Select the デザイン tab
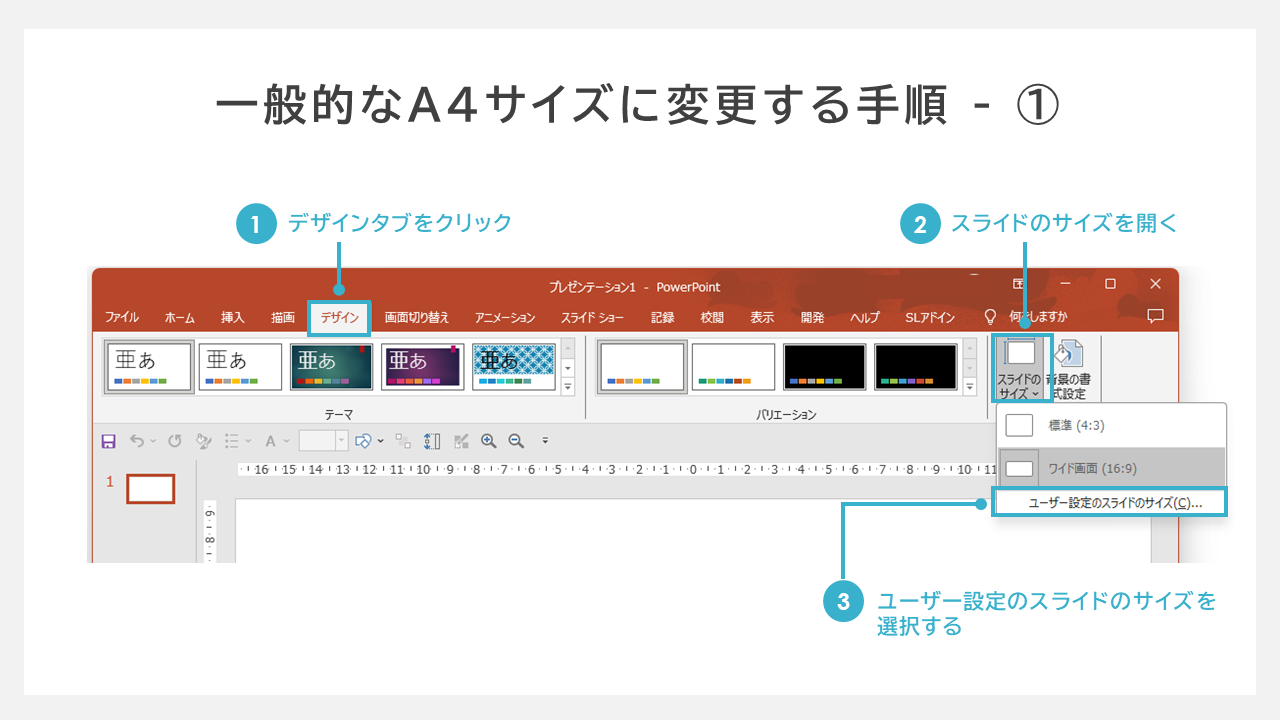 [339, 318]
